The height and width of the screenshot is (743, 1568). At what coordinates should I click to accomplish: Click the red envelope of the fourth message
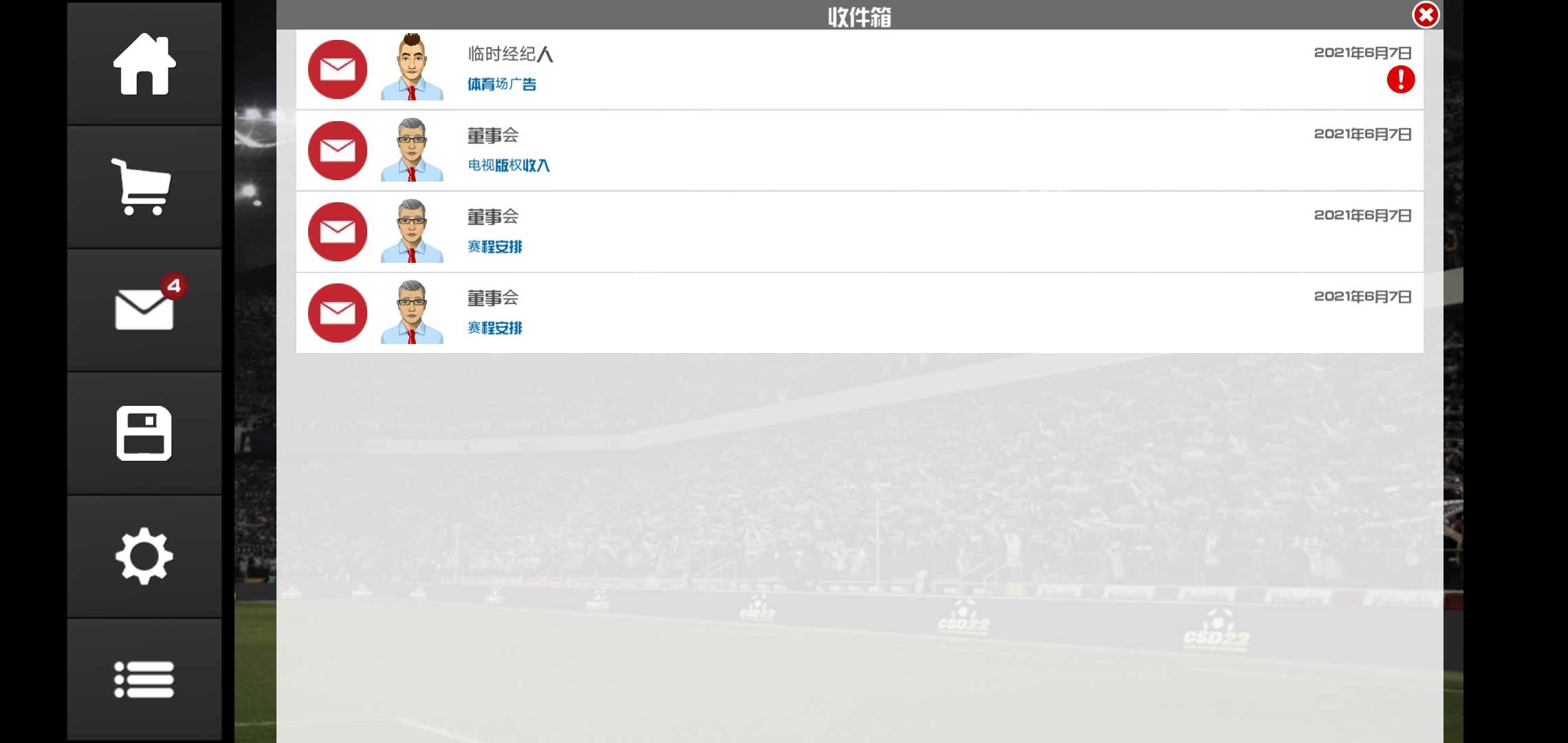click(338, 313)
